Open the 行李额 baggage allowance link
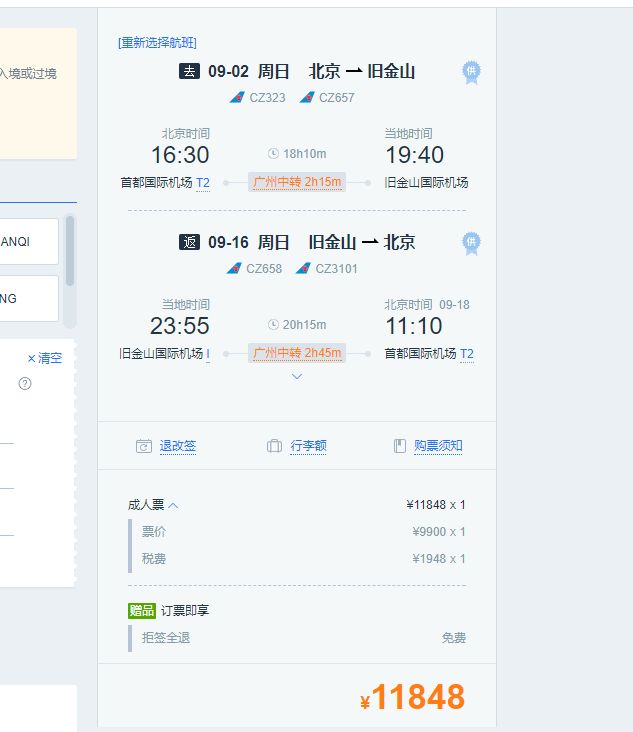Screen dimensions: 633x732 [309, 446]
